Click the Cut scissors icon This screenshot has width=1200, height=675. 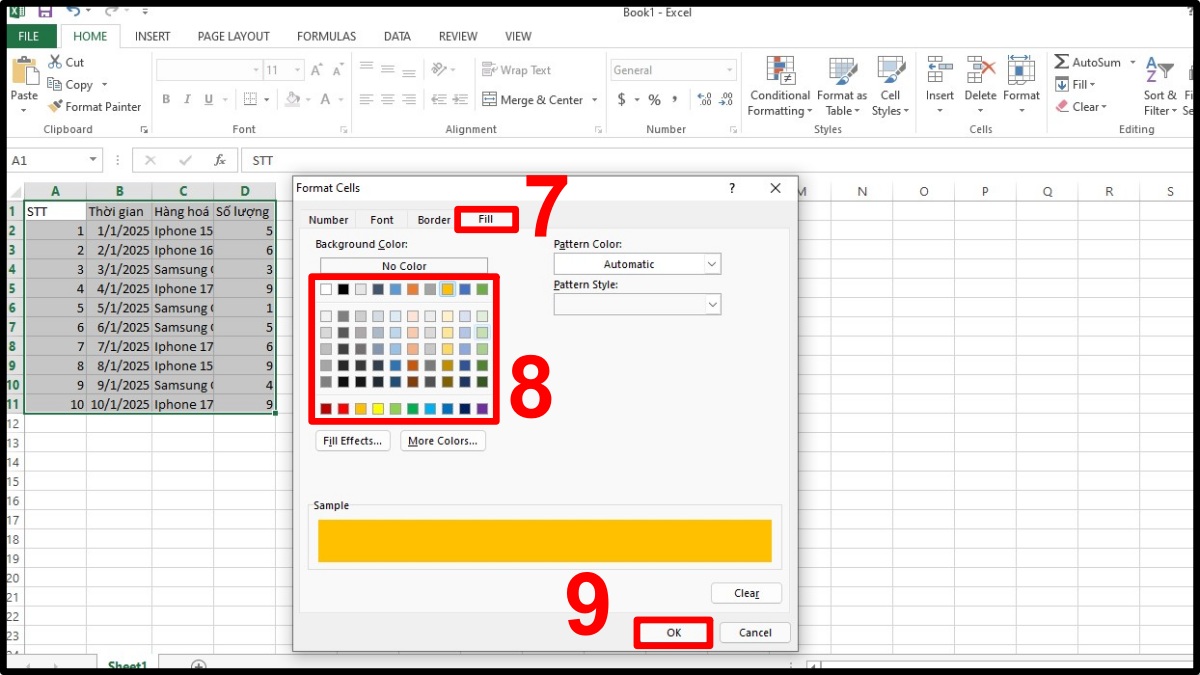(55, 62)
